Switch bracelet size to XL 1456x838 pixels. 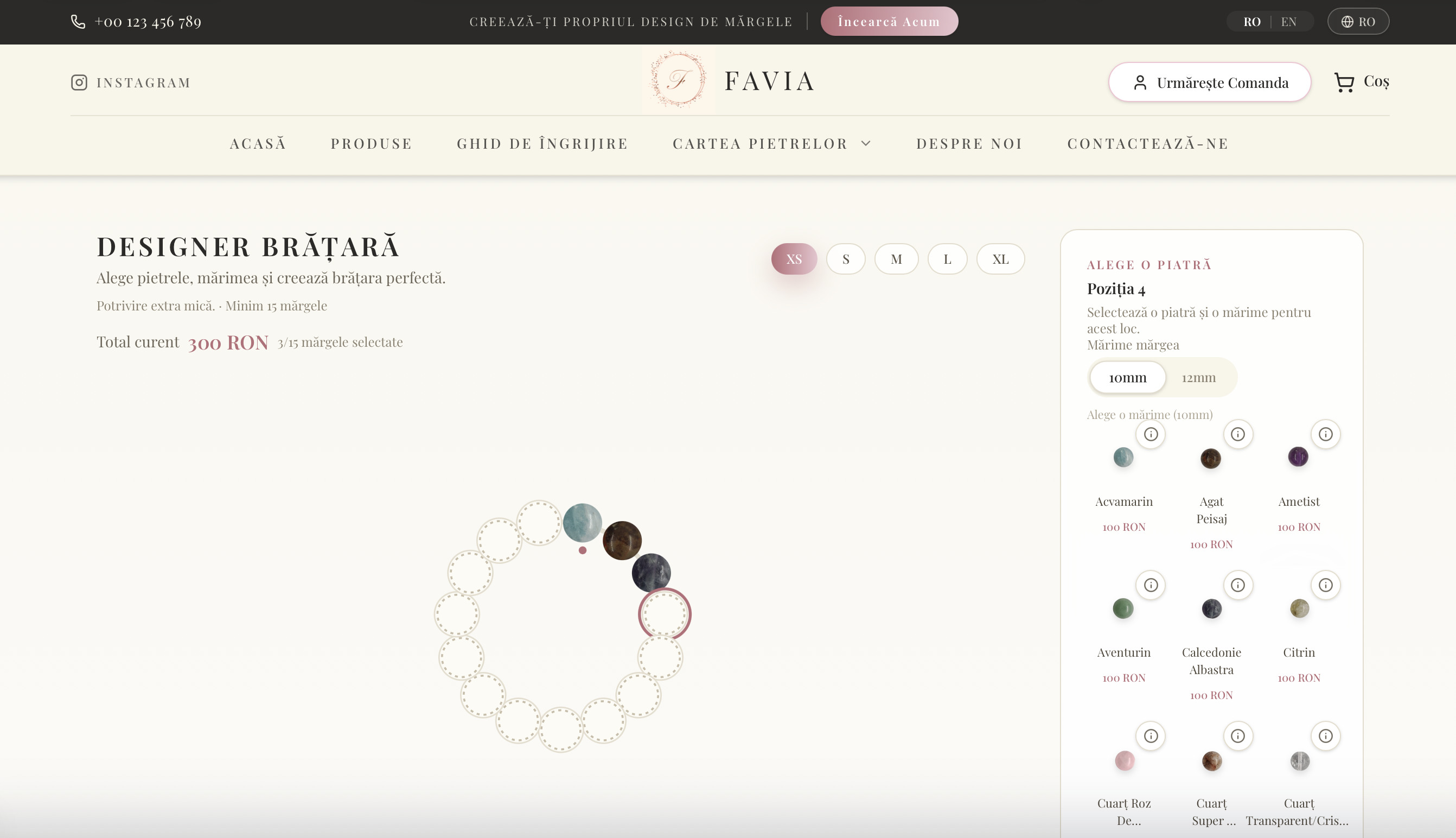pyautogui.click(x=1000, y=259)
